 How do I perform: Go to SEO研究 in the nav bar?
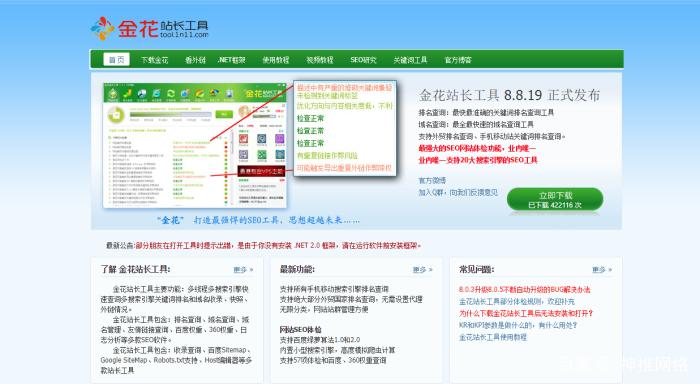tap(363, 60)
